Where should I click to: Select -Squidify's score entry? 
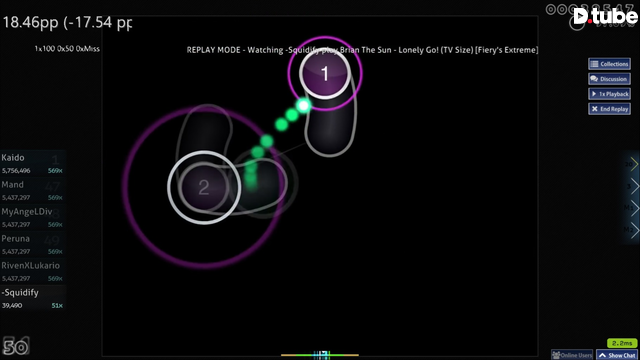[x=32, y=298]
